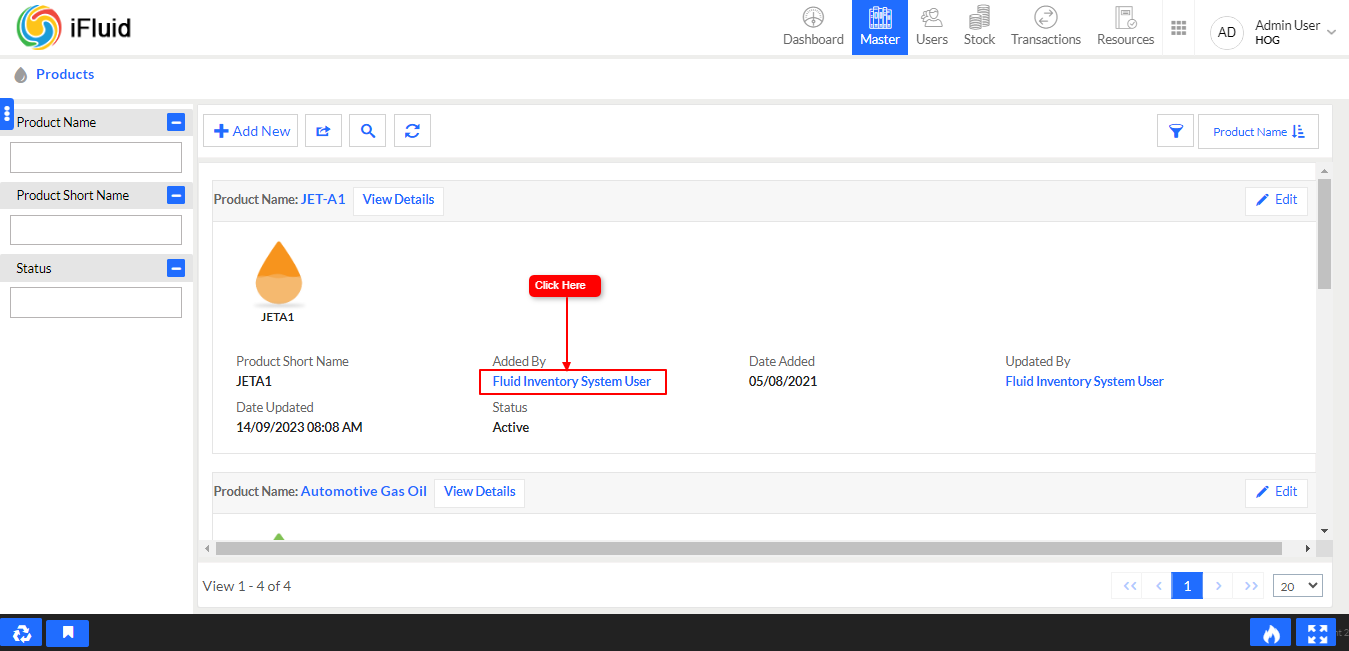1349x651 pixels.
Task: Collapse the Product Name filter
Action: [x=176, y=122]
